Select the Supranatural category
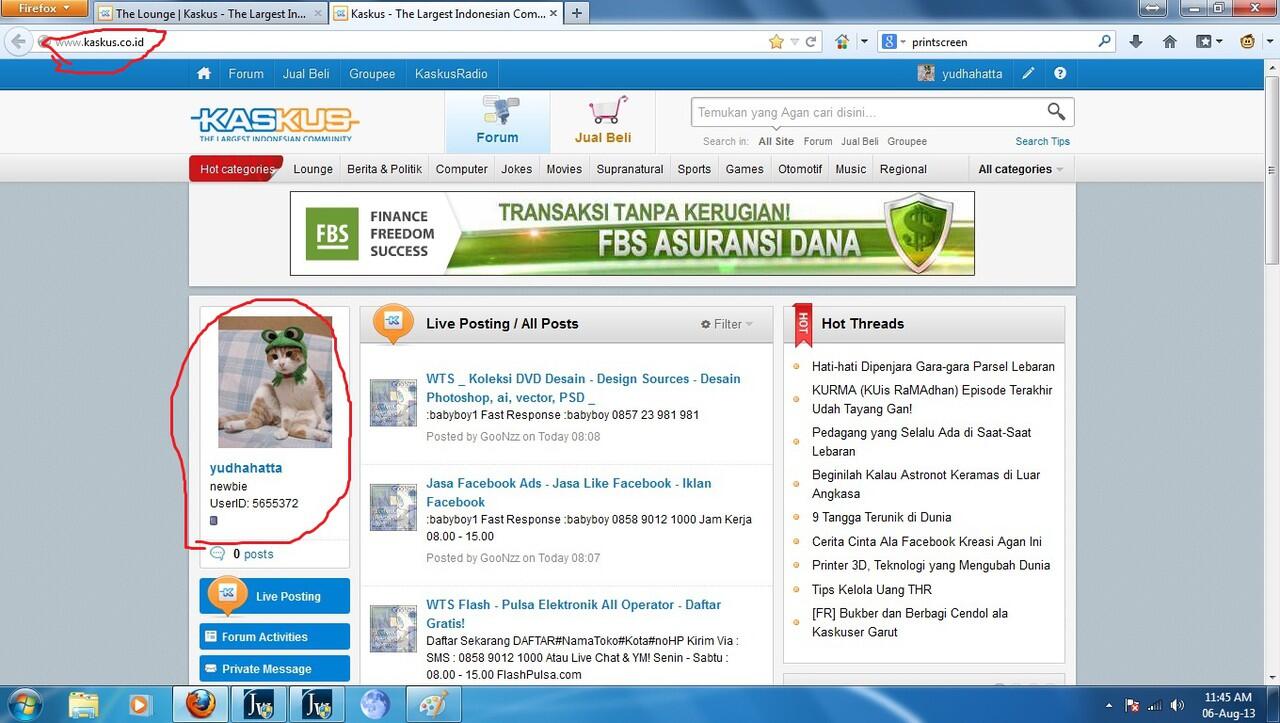Viewport: 1280px width, 723px height. [x=630, y=169]
